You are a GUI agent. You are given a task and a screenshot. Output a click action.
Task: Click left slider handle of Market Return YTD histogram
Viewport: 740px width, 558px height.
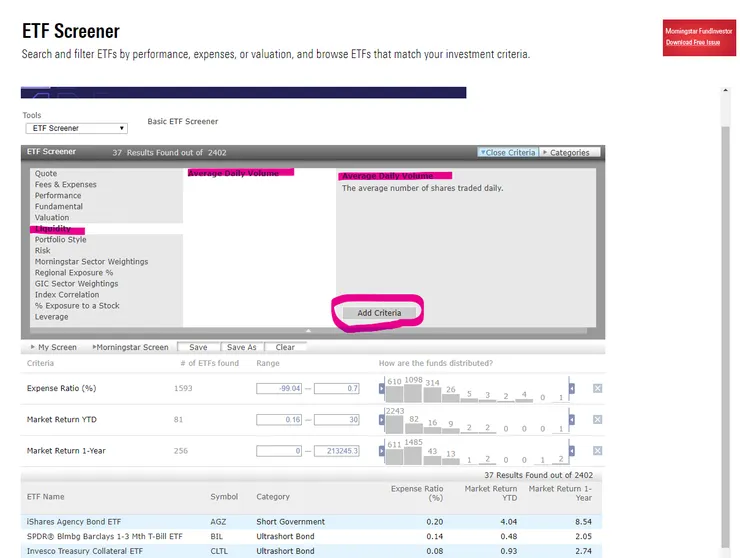coord(382,420)
